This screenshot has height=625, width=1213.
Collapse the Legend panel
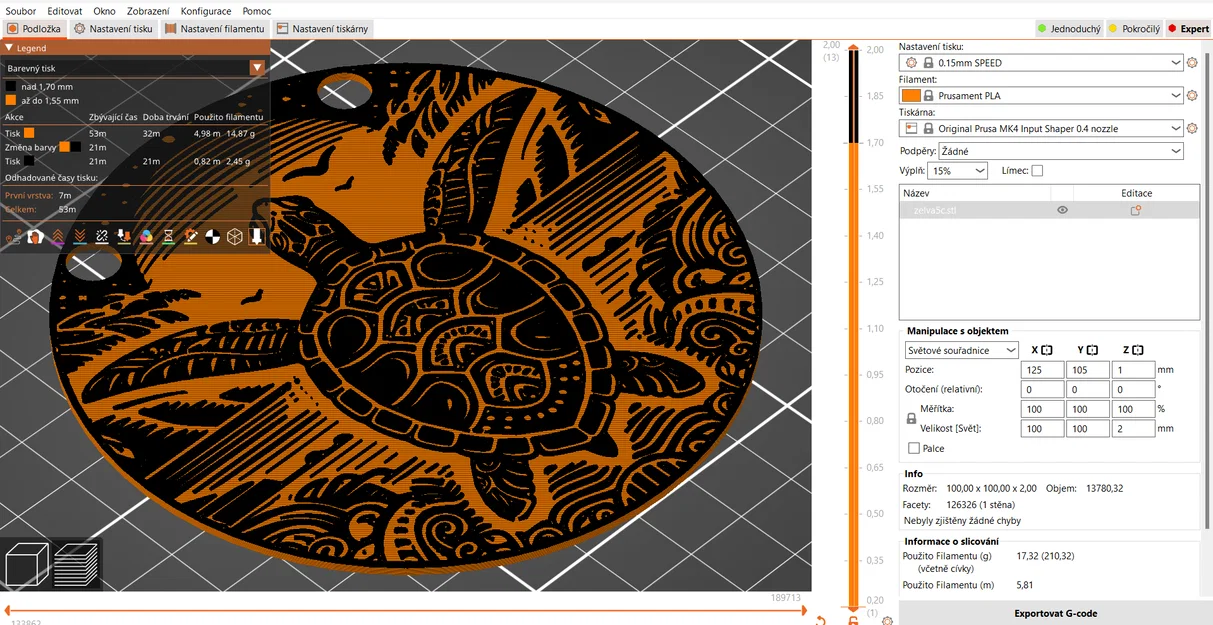coord(10,48)
